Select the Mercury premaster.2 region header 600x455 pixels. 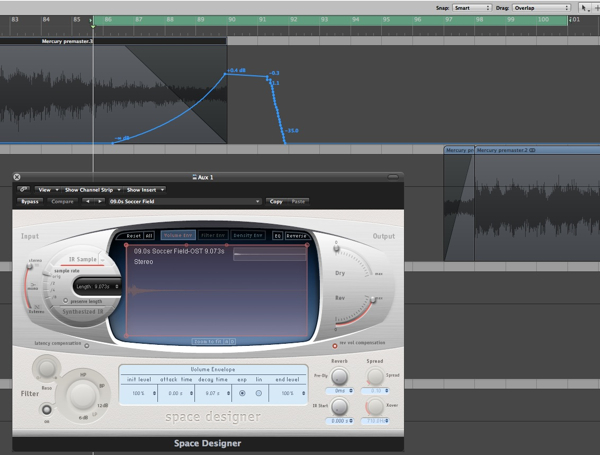click(537, 150)
